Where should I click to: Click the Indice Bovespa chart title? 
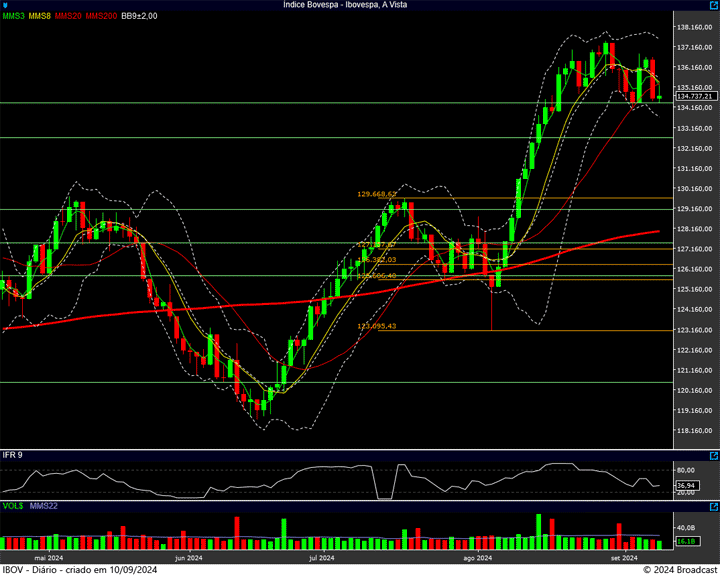coord(359,5)
